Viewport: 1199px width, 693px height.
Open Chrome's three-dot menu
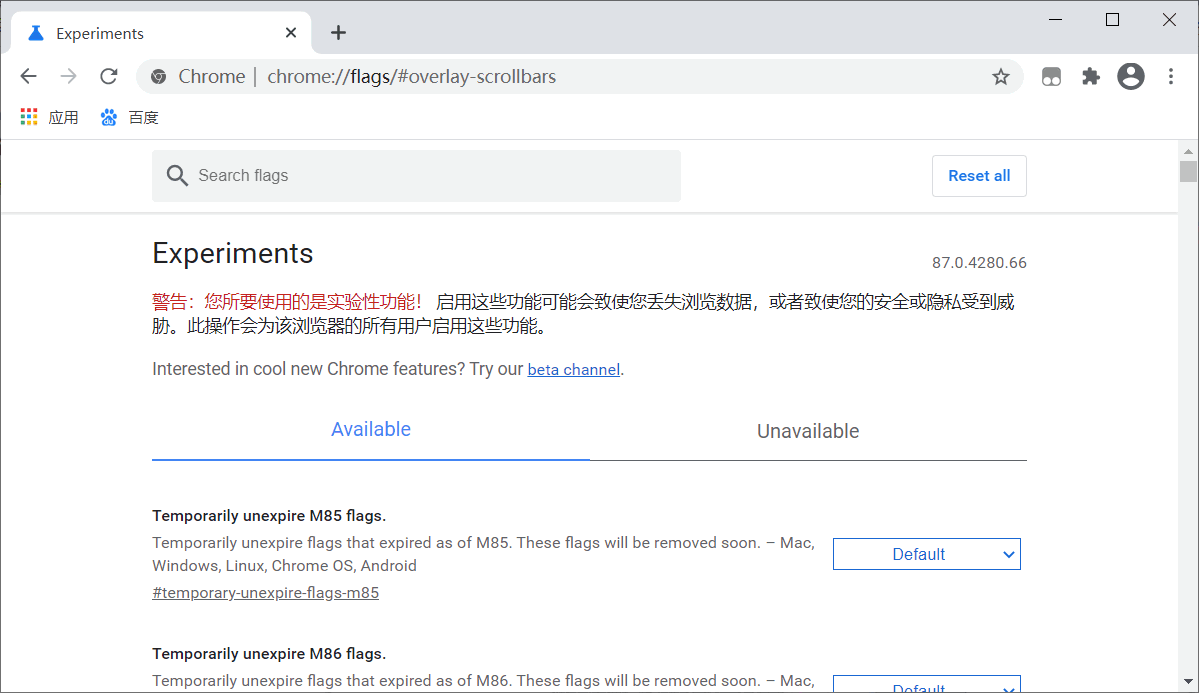pyautogui.click(x=1170, y=76)
